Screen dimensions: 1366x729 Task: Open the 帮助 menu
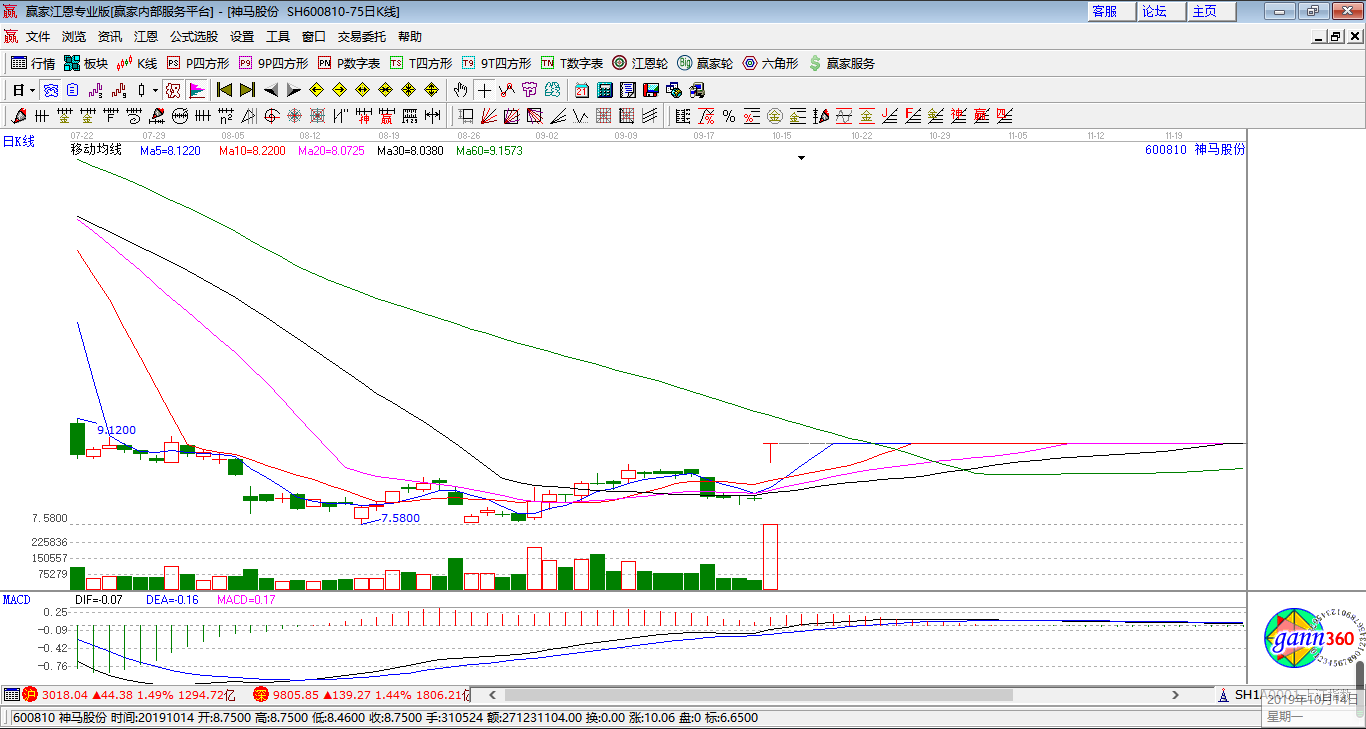pos(410,37)
